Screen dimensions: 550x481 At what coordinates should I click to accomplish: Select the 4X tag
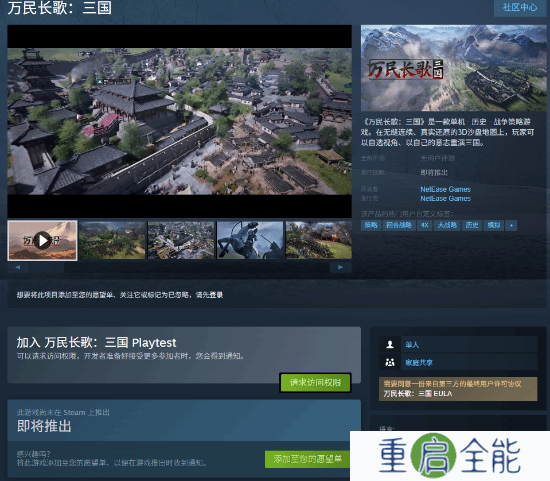click(424, 225)
